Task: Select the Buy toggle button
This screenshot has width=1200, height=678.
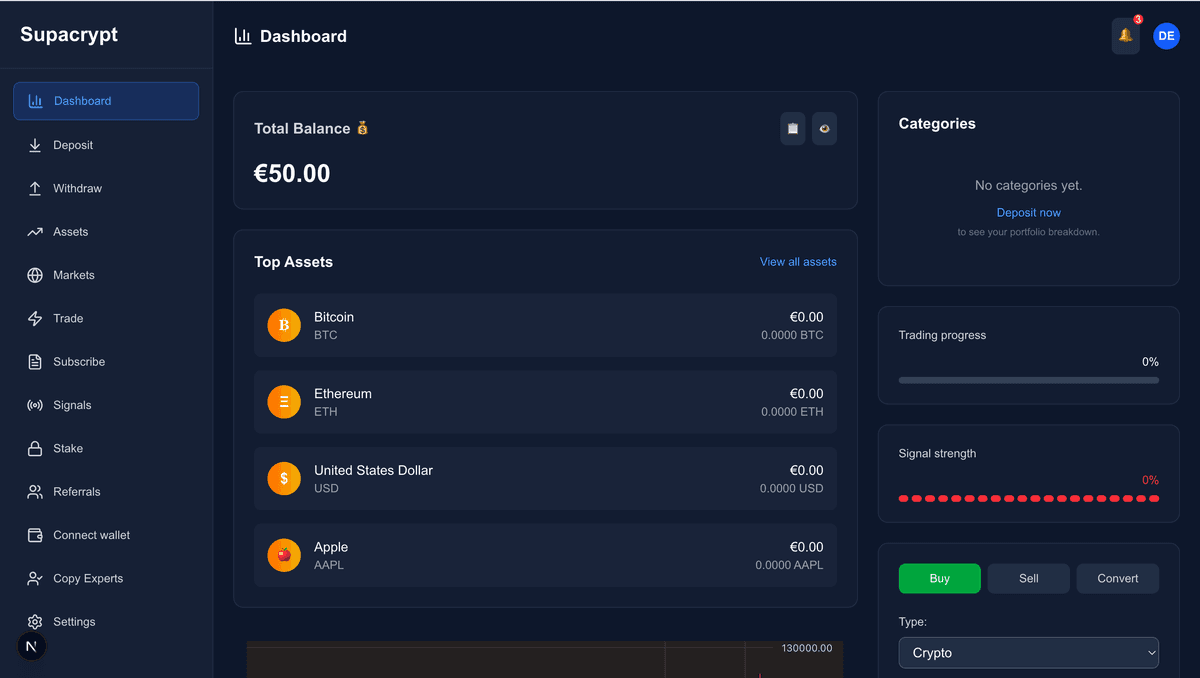Action: click(939, 578)
